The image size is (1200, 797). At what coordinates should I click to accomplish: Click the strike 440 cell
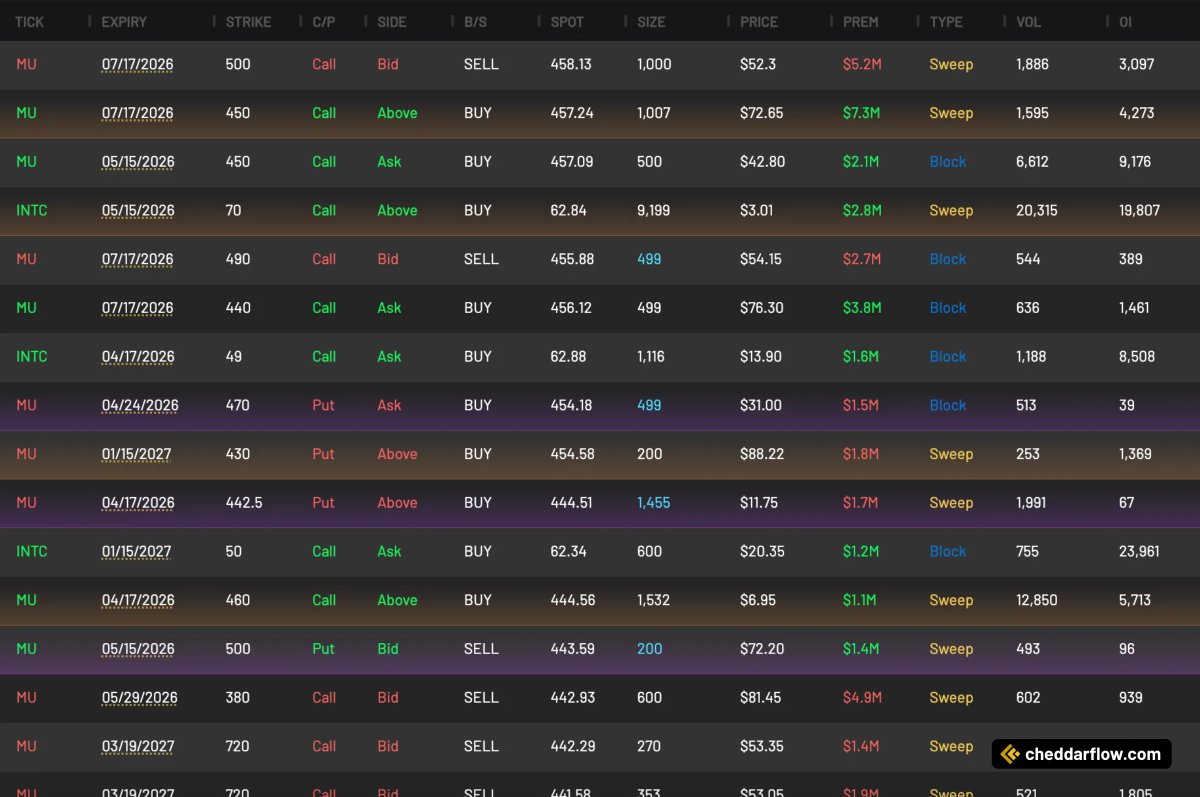(x=238, y=308)
